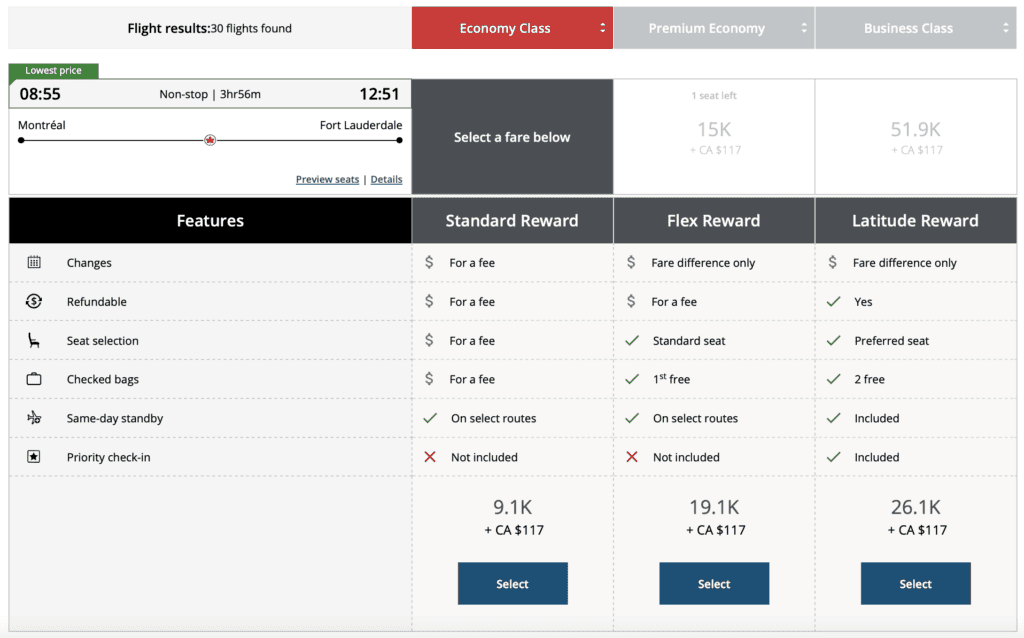Select the Latitude Reward fare
The width and height of the screenshot is (1024, 638).
pyautogui.click(x=915, y=583)
